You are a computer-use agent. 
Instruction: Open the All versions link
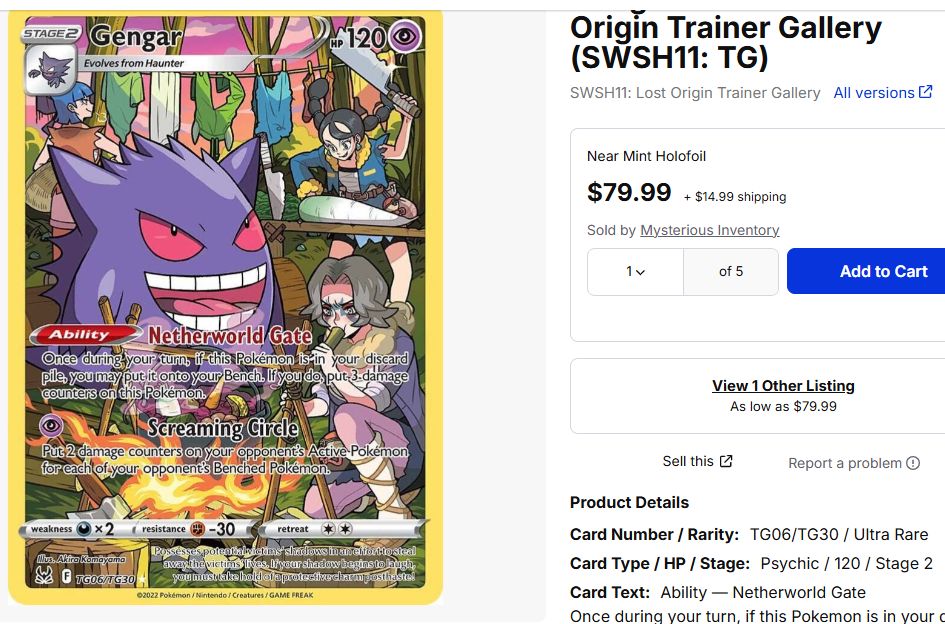point(874,93)
